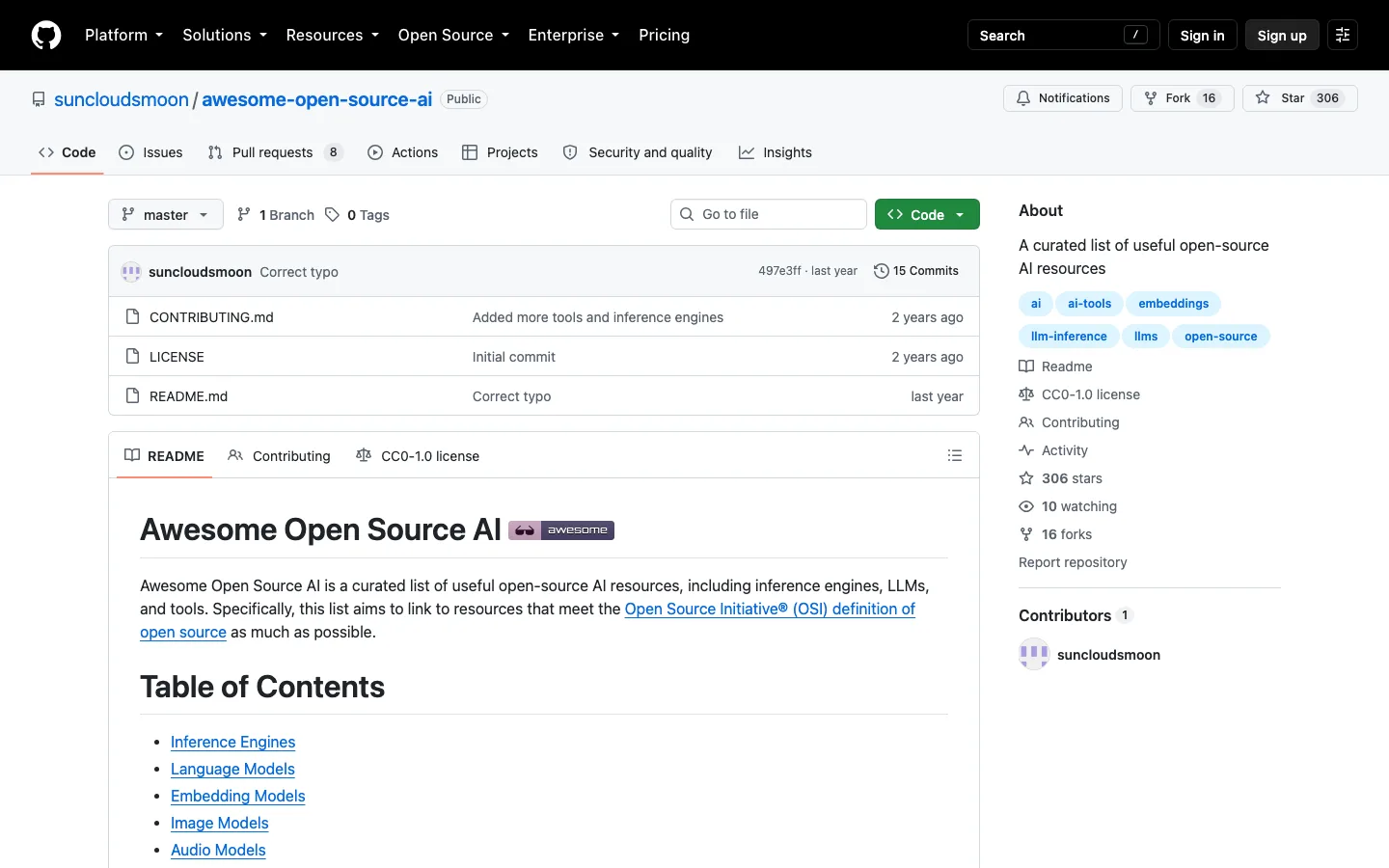Click the star icon beside 306 stars
The width and height of the screenshot is (1389, 868).
tap(1026, 478)
